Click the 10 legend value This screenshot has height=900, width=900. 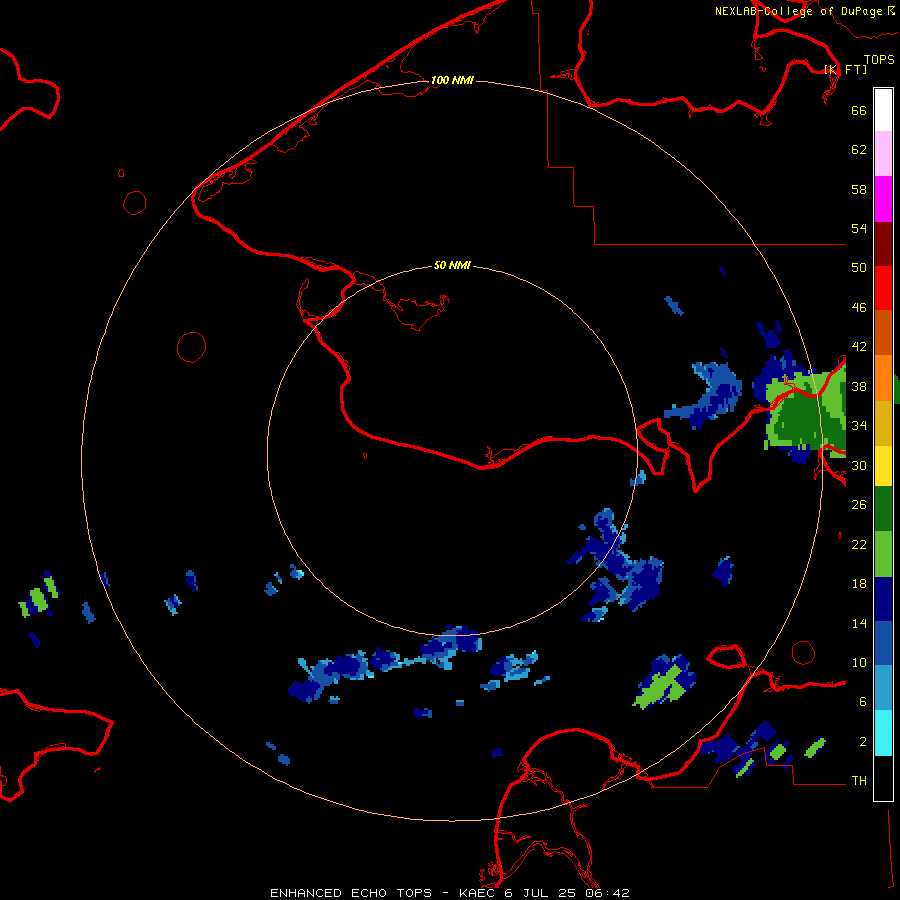(859, 662)
